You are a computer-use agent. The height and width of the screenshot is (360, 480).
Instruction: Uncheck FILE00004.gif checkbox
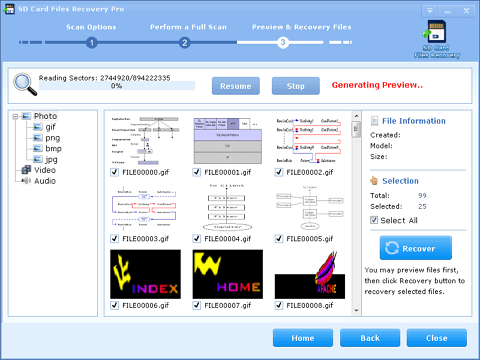197,239
